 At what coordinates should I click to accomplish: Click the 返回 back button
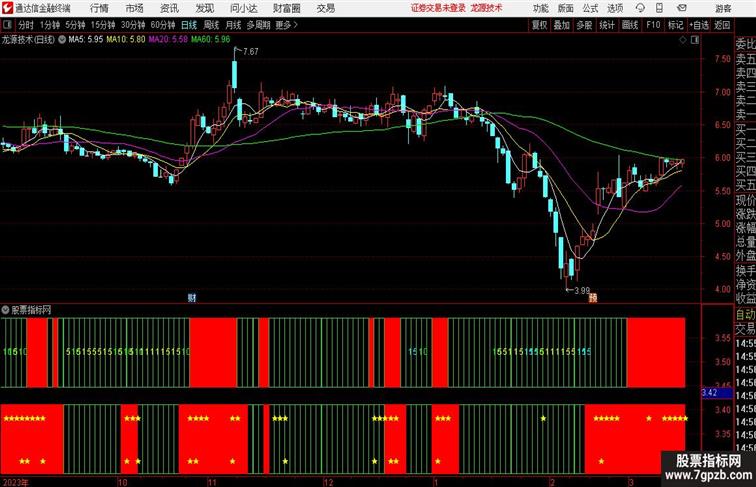[722, 25]
